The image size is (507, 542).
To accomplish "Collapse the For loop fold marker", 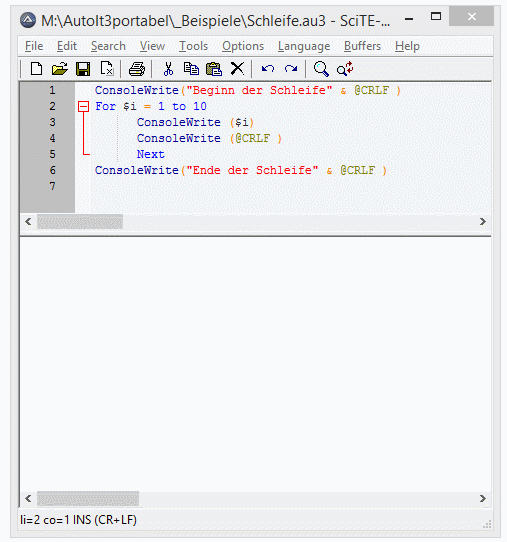I will point(84,106).
